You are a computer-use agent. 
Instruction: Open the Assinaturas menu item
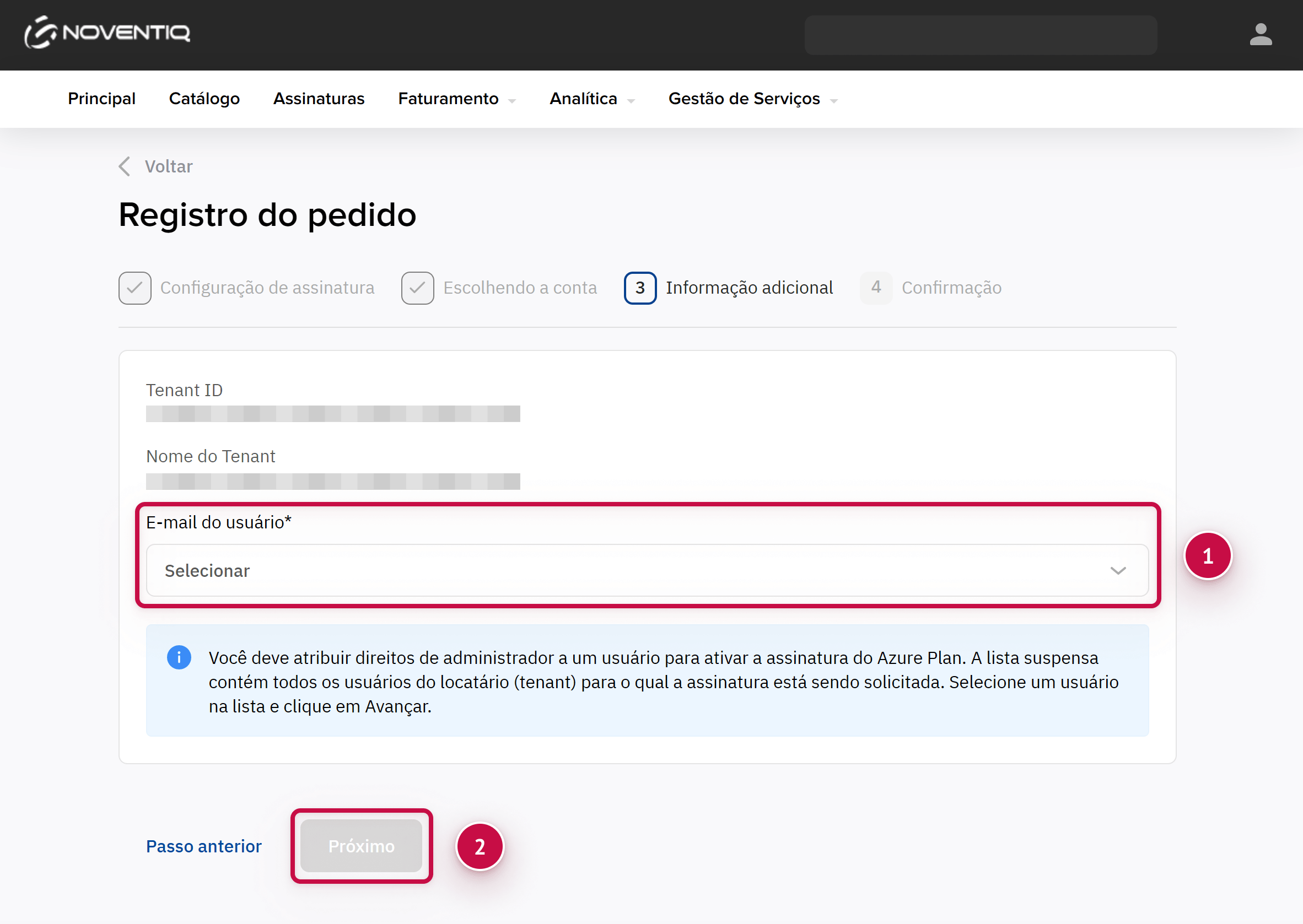click(318, 99)
